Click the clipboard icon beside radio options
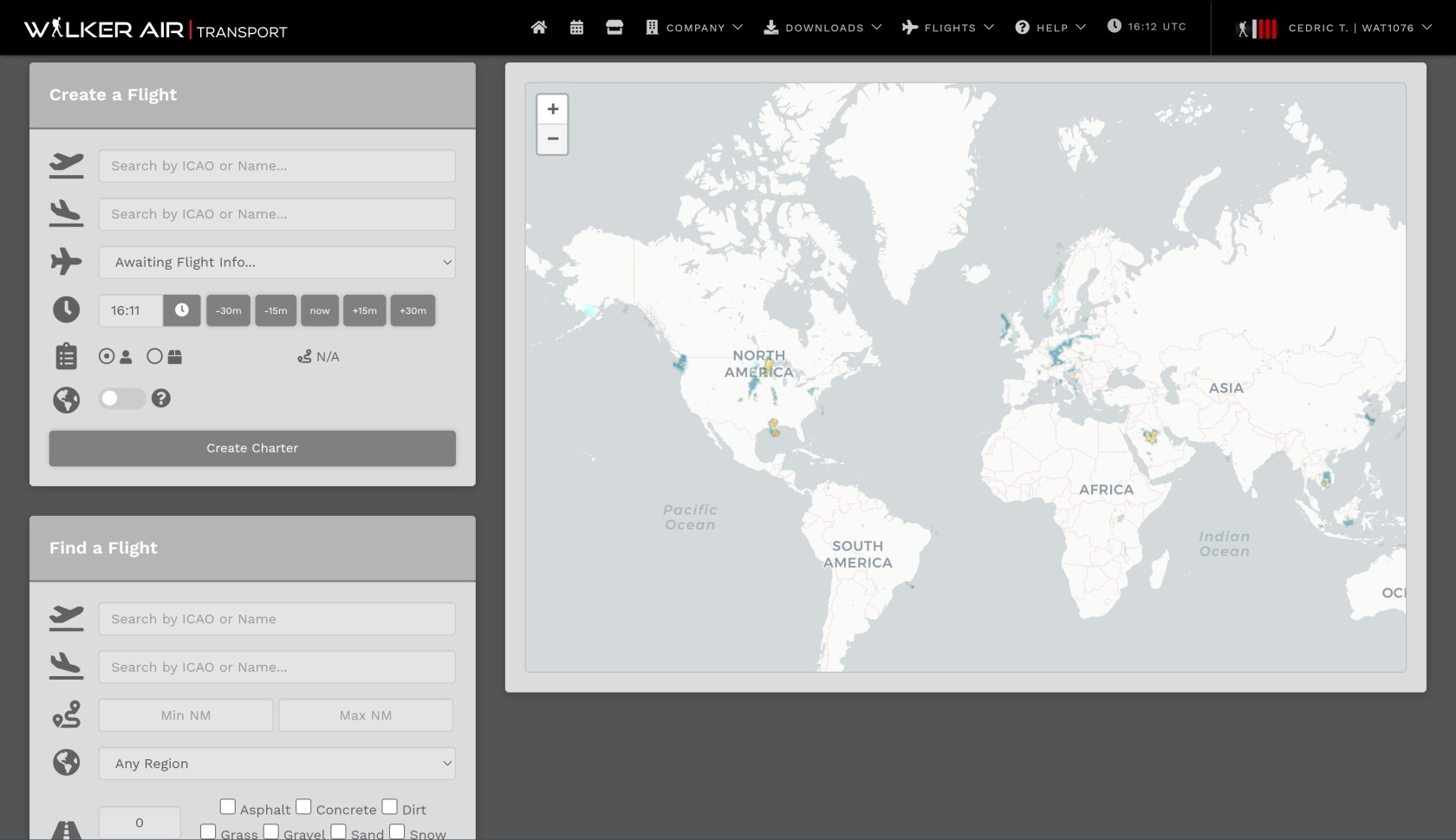 pyautogui.click(x=67, y=356)
